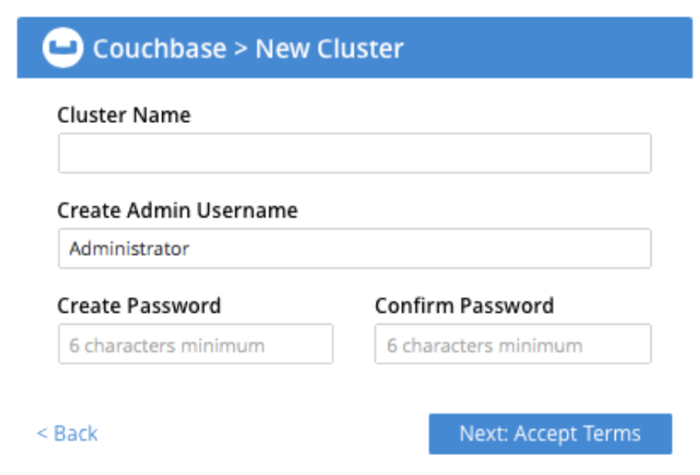Click the Create Admin Username label
The image size is (700, 475).
(x=177, y=210)
